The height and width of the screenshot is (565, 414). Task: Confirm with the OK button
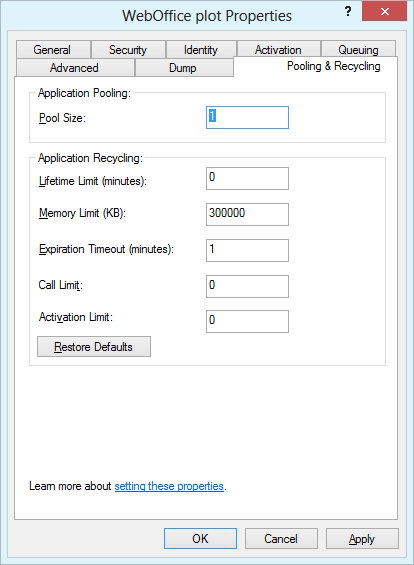[200, 539]
